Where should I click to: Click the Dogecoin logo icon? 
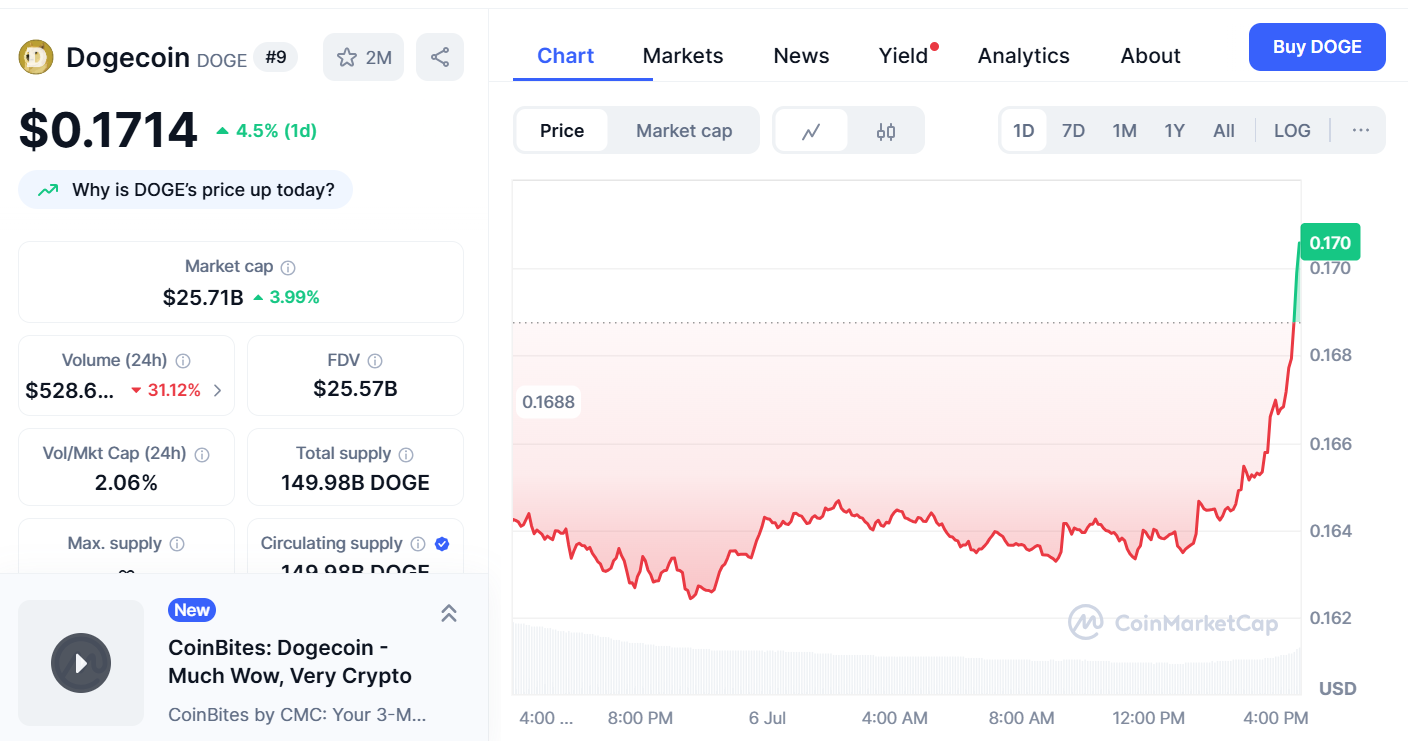coord(36,57)
